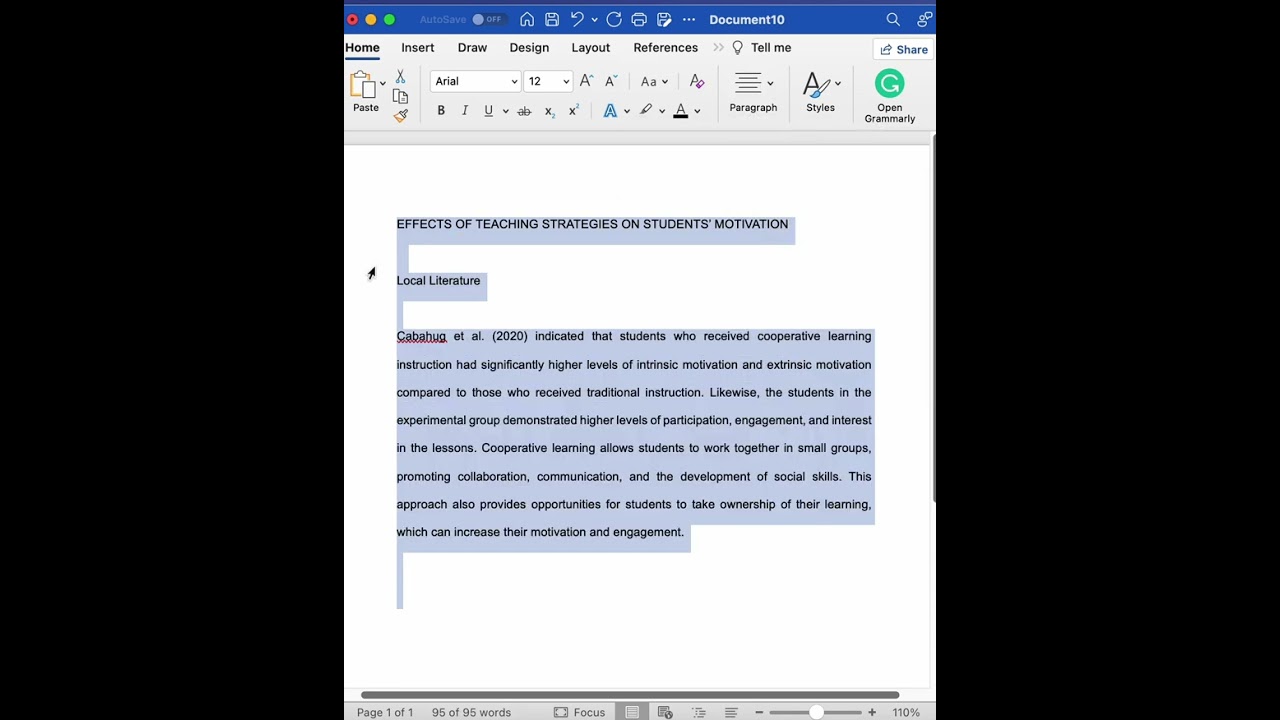Switch to the References tab
The height and width of the screenshot is (720, 1280).
665,47
